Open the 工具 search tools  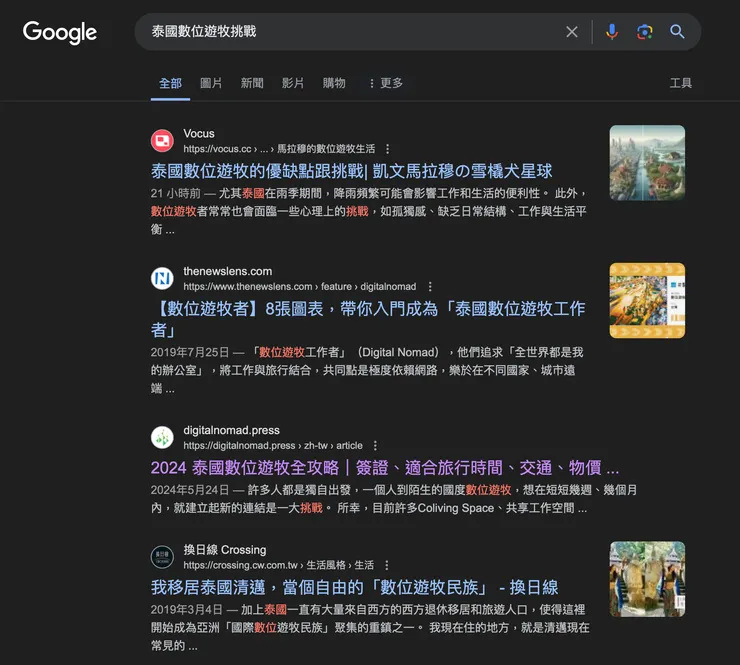pyautogui.click(x=681, y=84)
